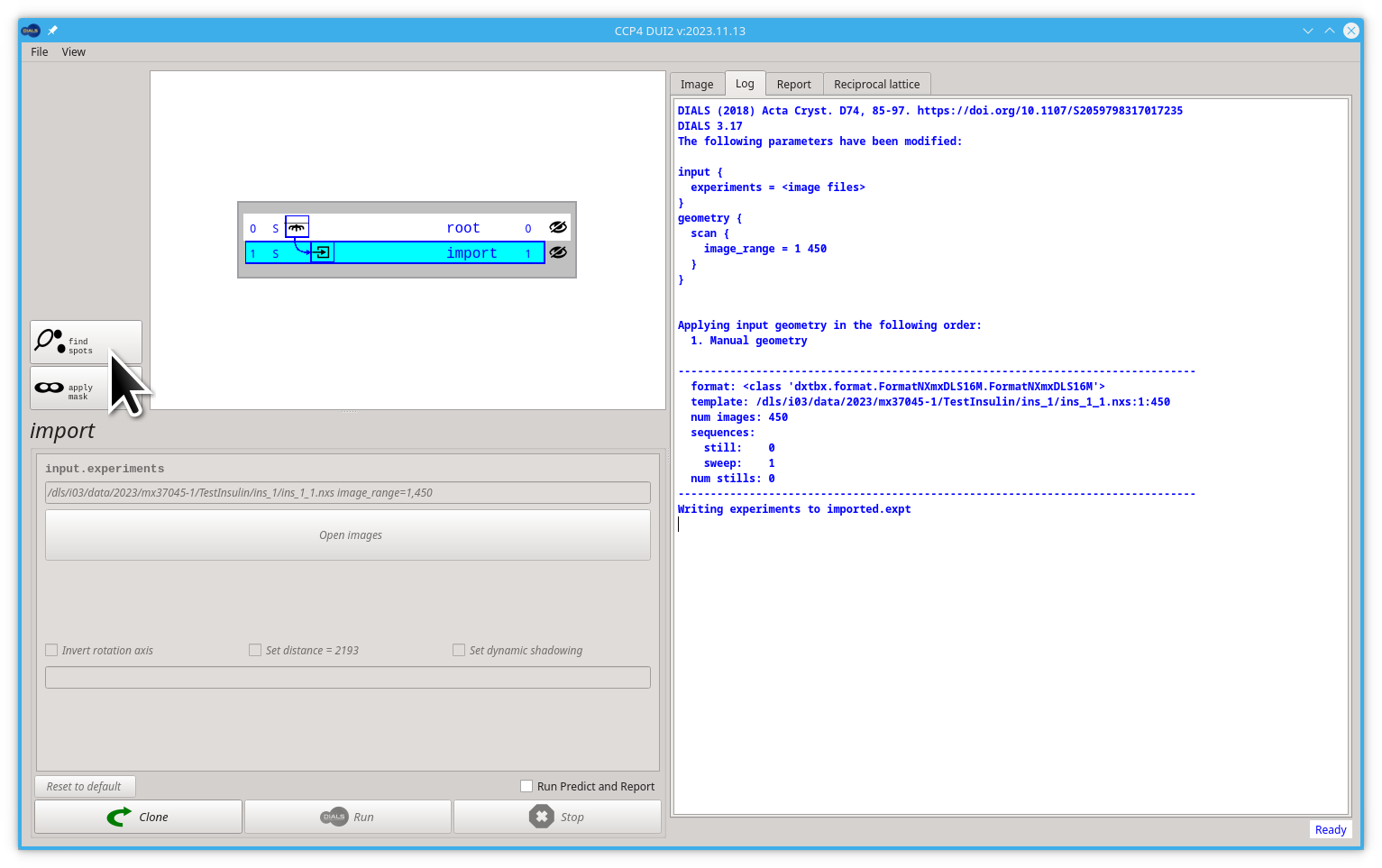Toggle visibility eye on root node row
The width and height of the screenshot is (1382, 868).
pos(558,227)
